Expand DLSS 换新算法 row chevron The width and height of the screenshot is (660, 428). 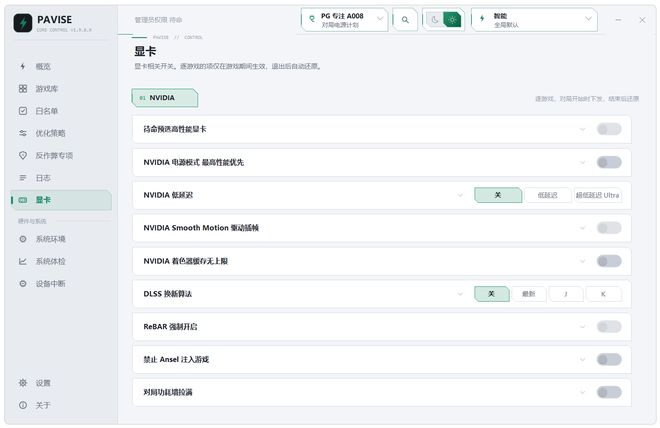[x=460, y=294]
